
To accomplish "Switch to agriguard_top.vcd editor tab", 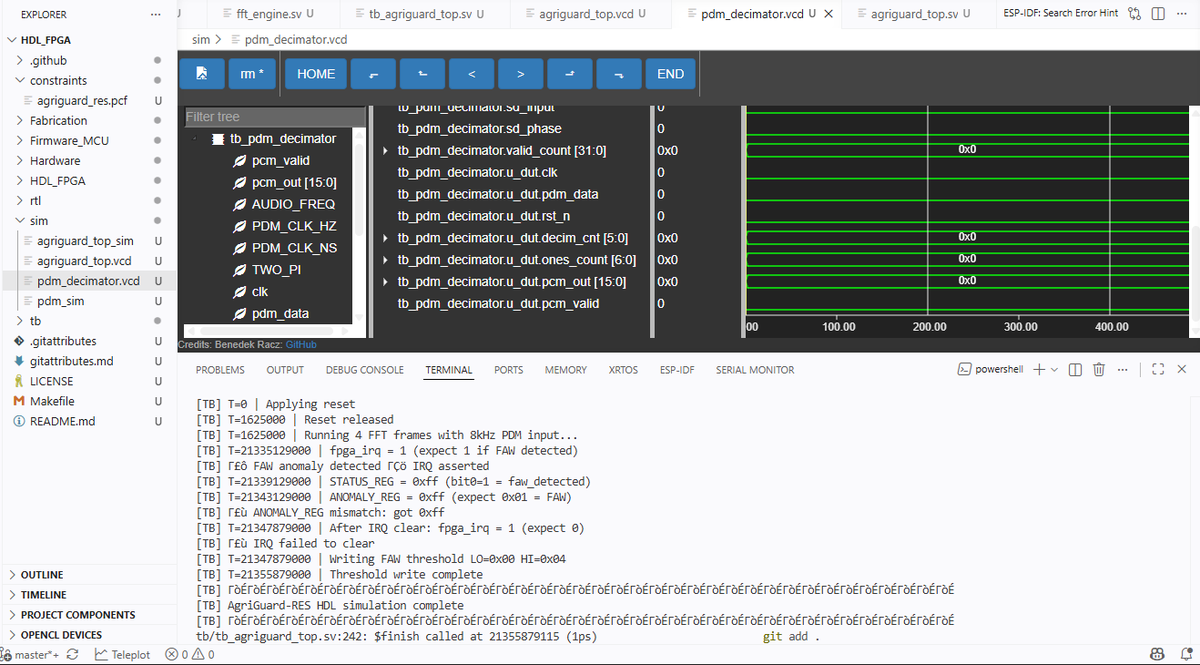I will coord(591,14).
